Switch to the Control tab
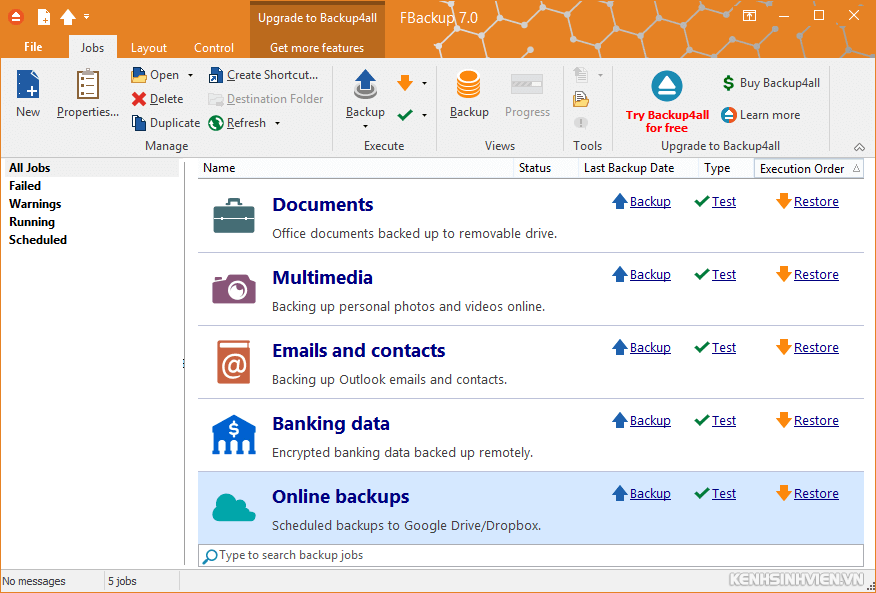The height and width of the screenshot is (593, 876). (214, 48)
